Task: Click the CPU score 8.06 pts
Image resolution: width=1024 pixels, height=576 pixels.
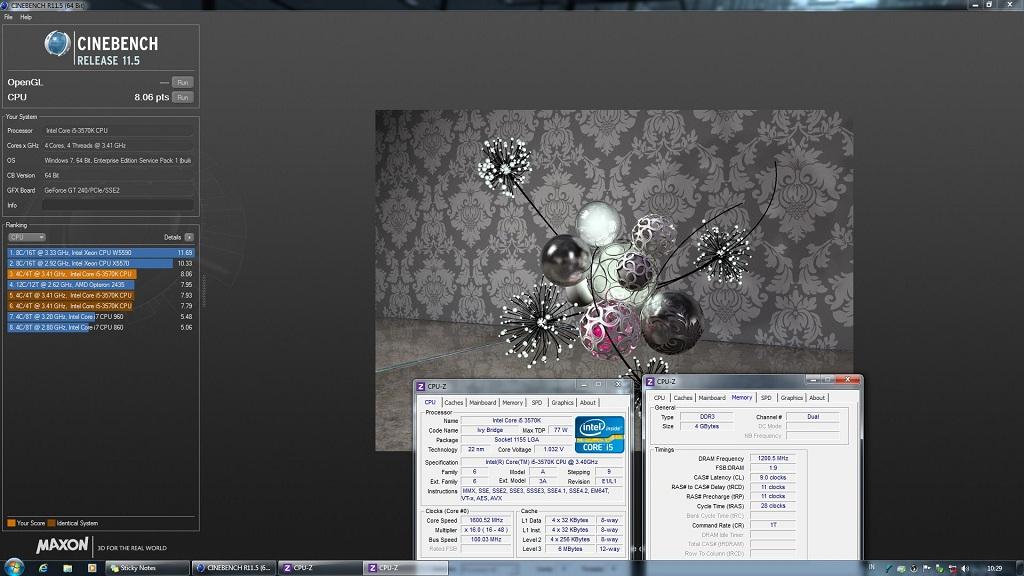Action: pyautogui.click(x=152, y=97)
